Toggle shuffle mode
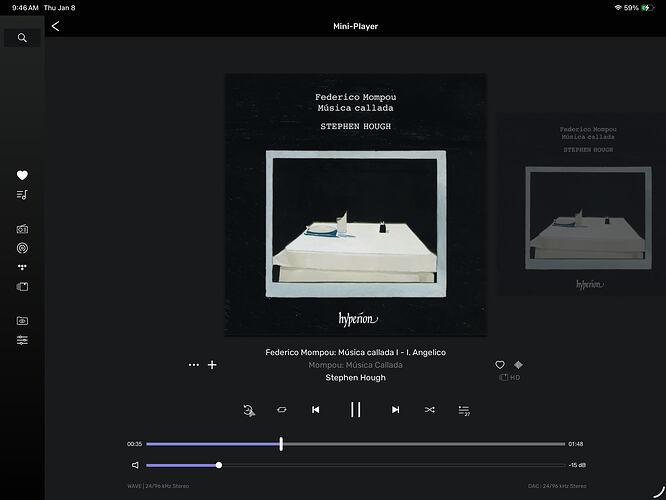The width and height of the screenshot is (666, 500). tap(429, 410)
